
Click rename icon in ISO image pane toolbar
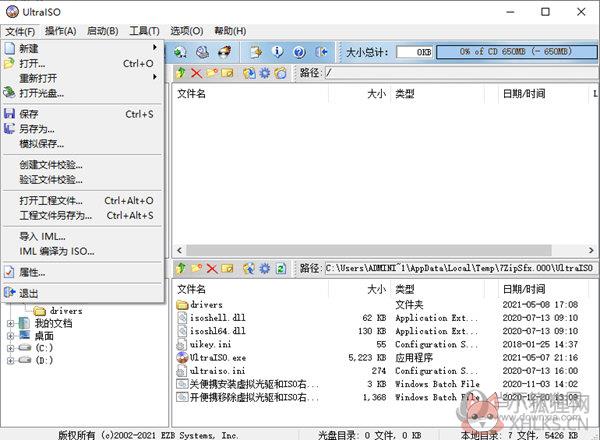[227, 73]
